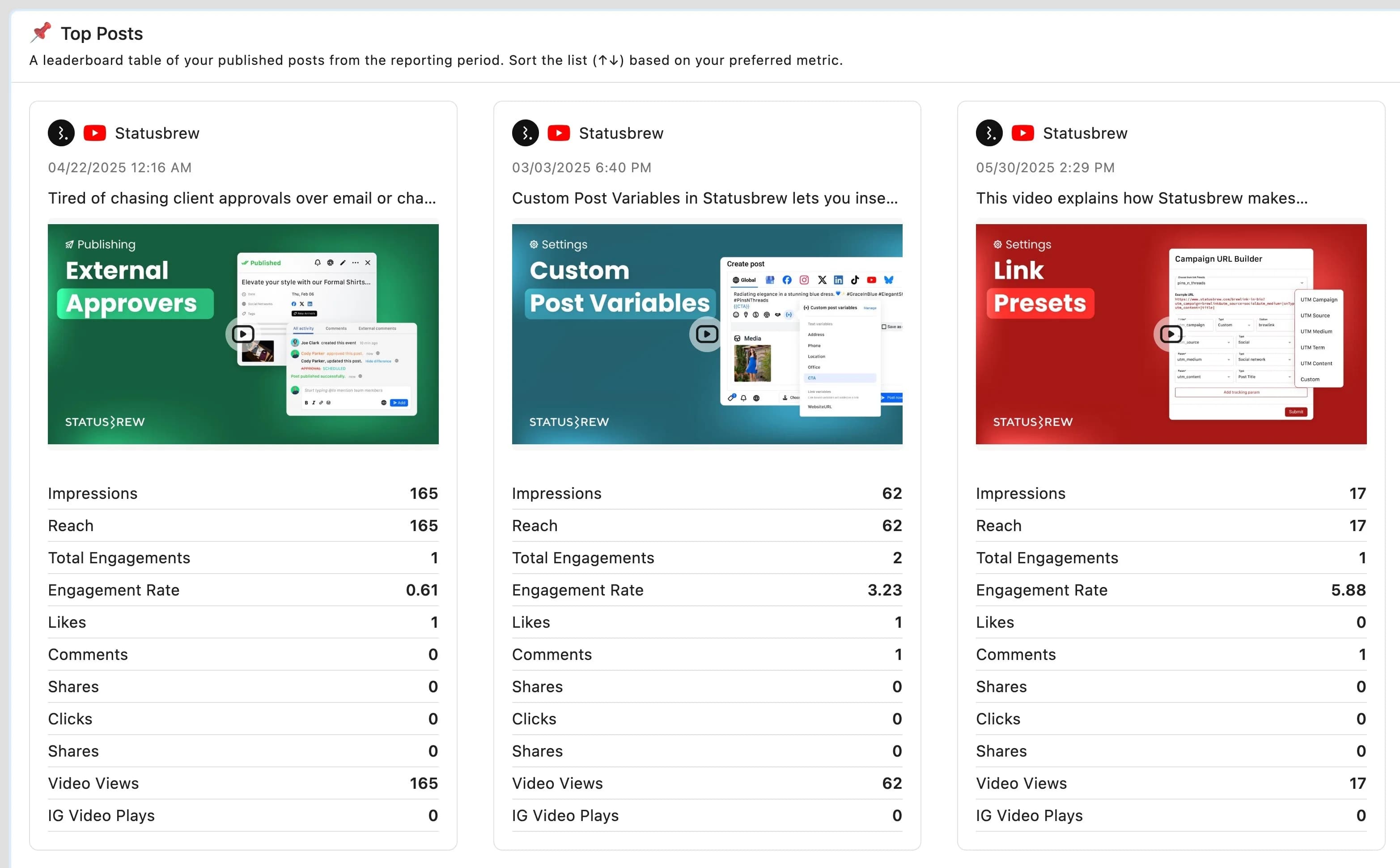Click the YouTube icon on the first post card

click(95, 133)
